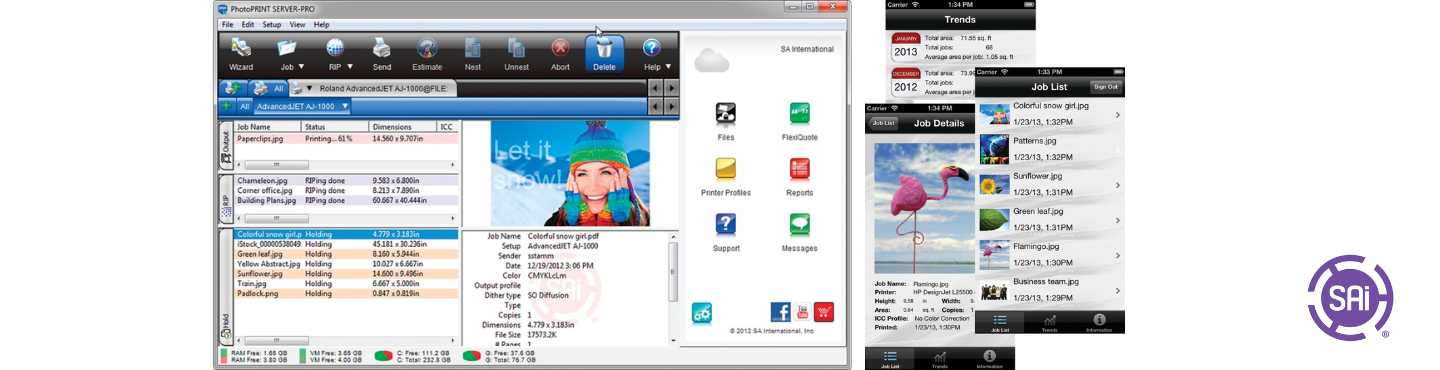Image resolution: width=1440 pixels, height=370 pixels.
Task: Click the snow girl preview image
Action: tap(570, 174)
